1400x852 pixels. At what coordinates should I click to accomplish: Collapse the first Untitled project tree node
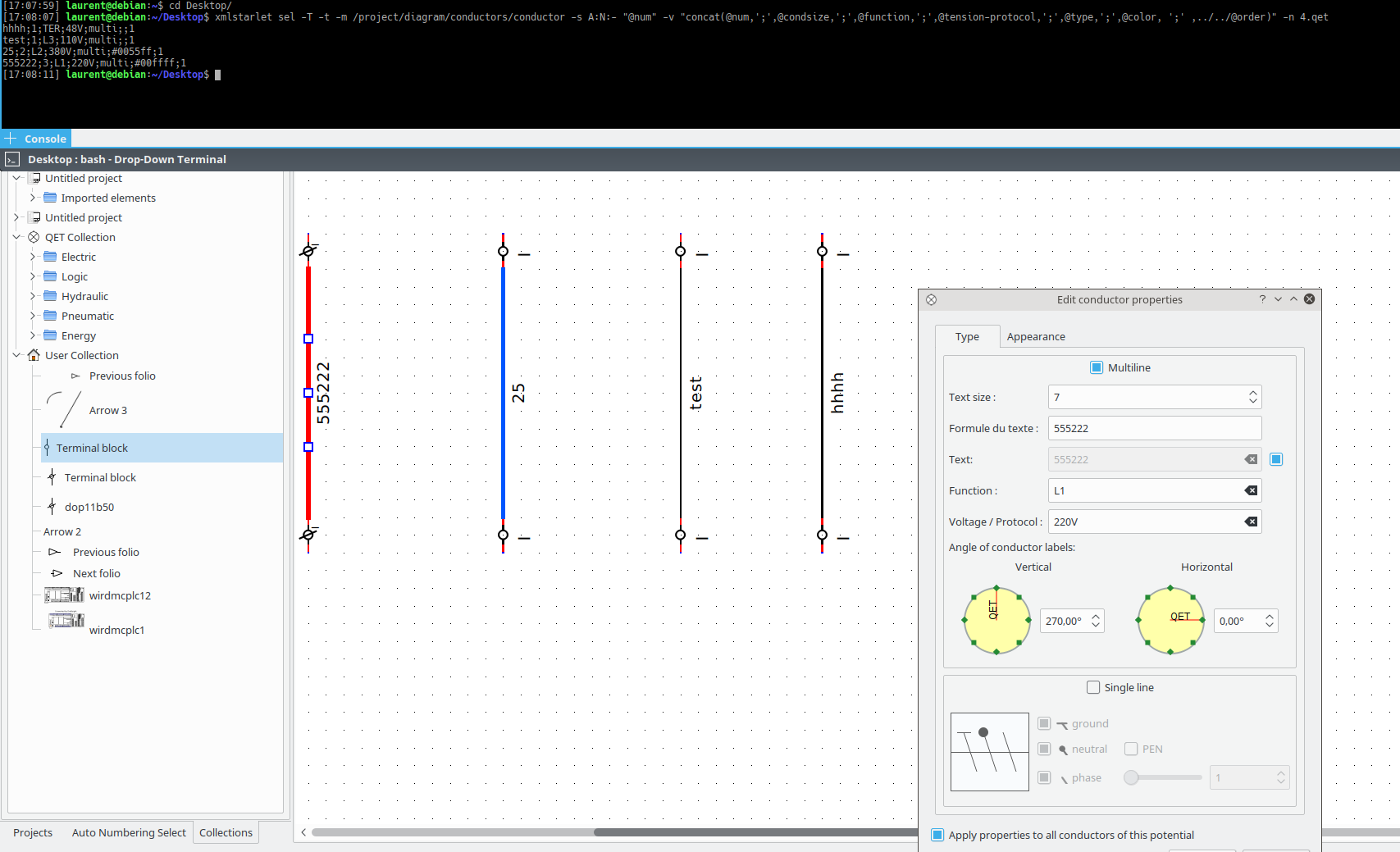(16, 178)
